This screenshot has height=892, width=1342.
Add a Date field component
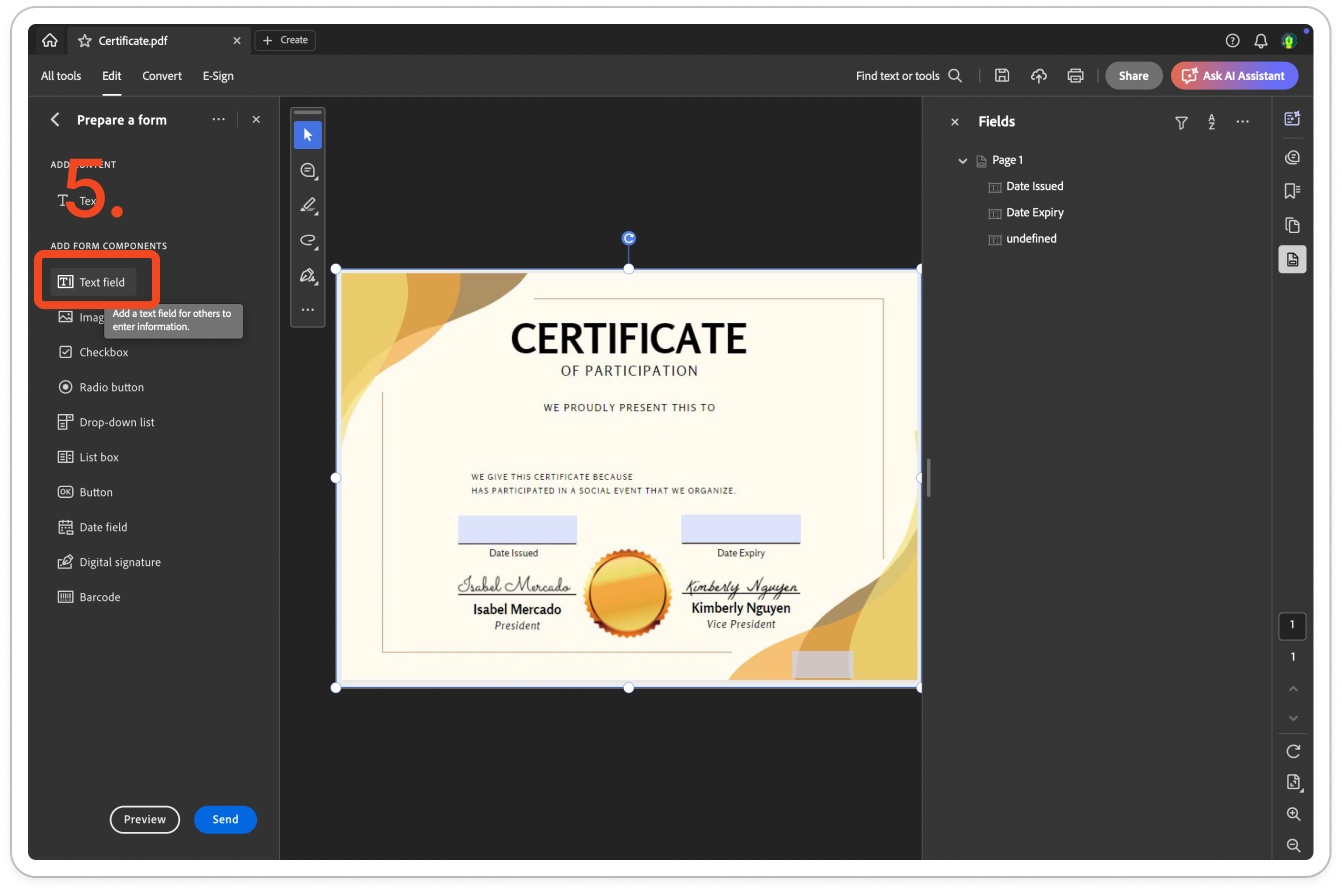pos(93,527)
